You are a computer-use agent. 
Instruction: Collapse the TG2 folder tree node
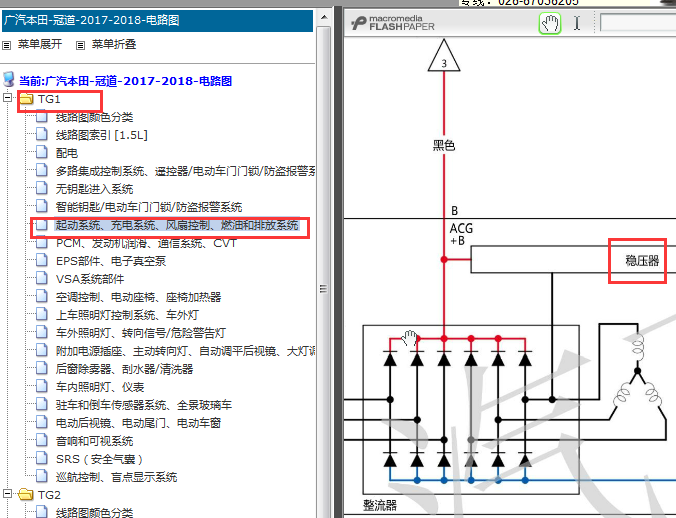(x=7, y=493)
